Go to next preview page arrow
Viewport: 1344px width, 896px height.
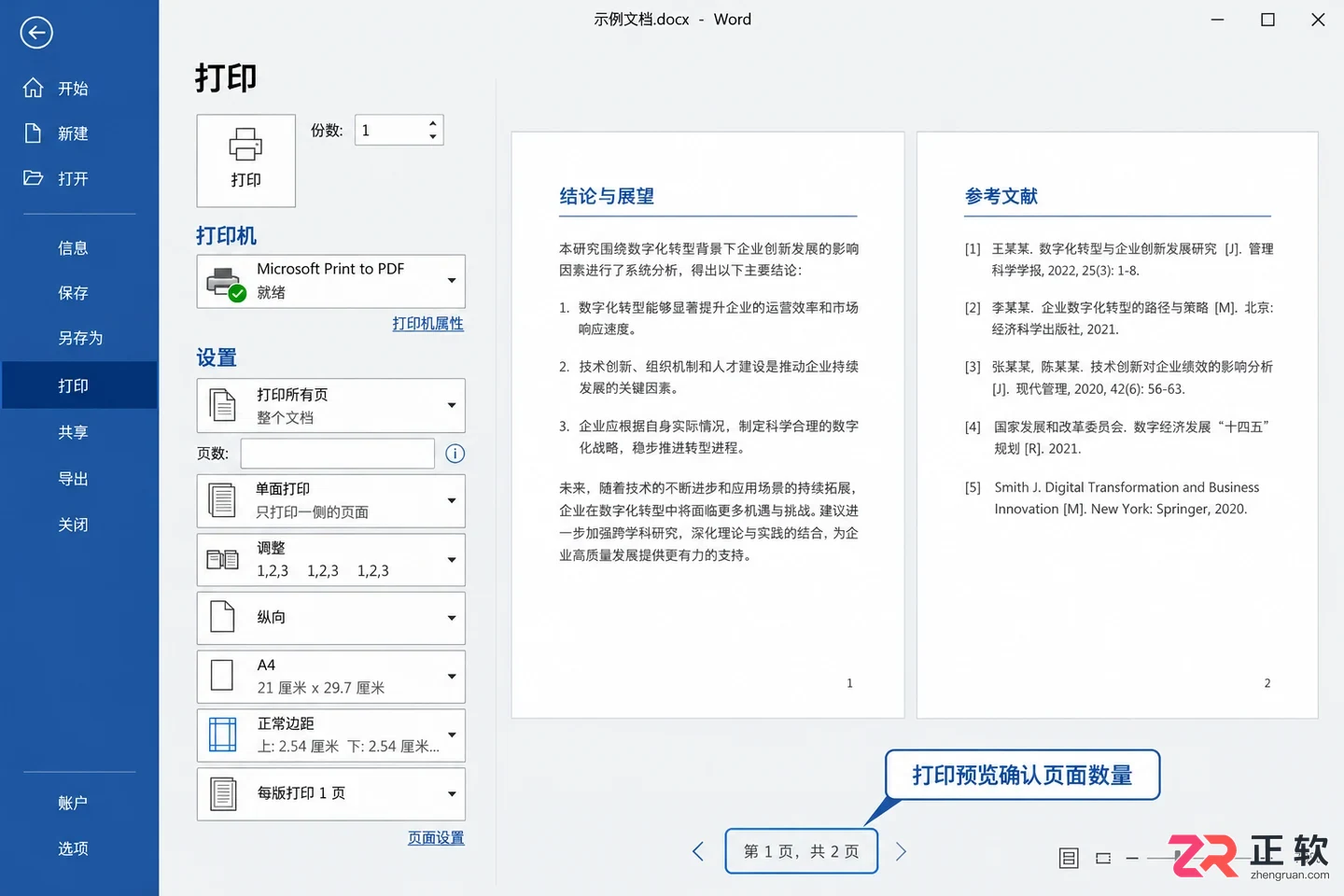point(901,851)
